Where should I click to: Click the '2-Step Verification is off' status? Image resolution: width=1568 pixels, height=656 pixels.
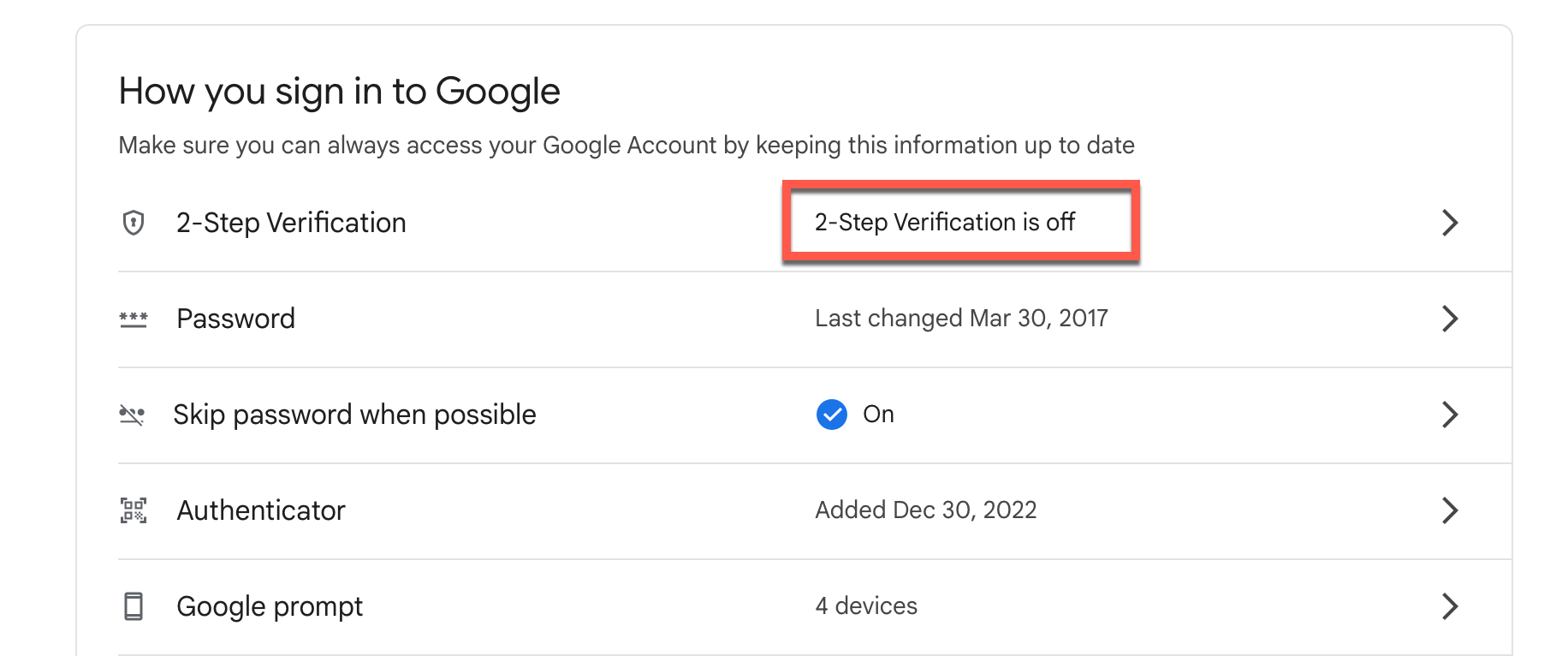point(944,223)
